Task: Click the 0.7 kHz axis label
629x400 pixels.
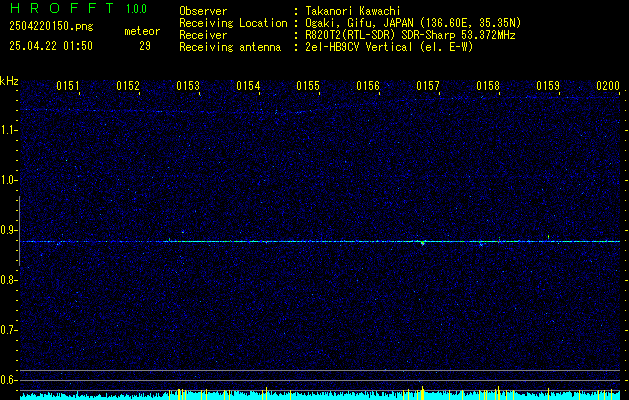Action: pos(8,330)
